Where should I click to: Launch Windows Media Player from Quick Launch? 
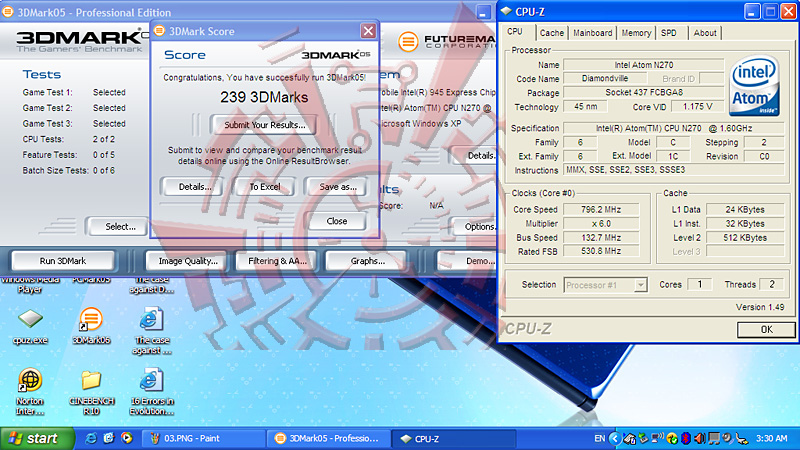[127, 438]
